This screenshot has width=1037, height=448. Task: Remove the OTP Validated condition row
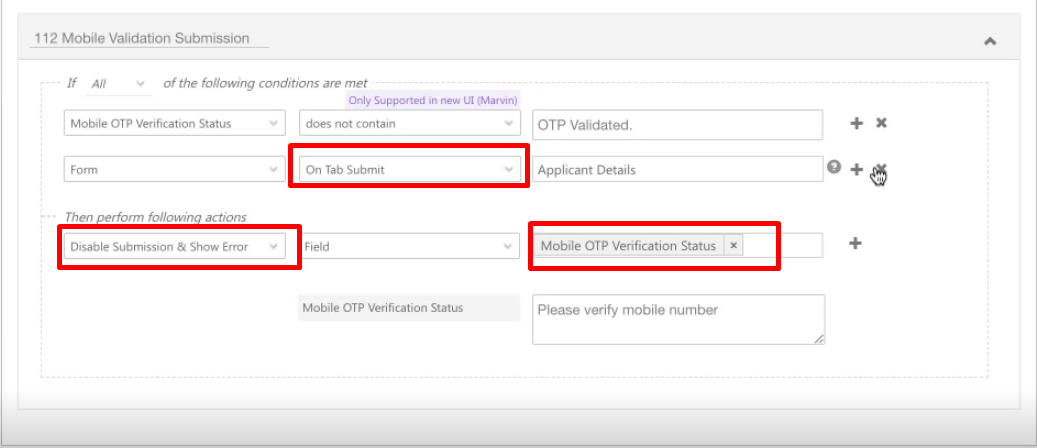[881, 123]
